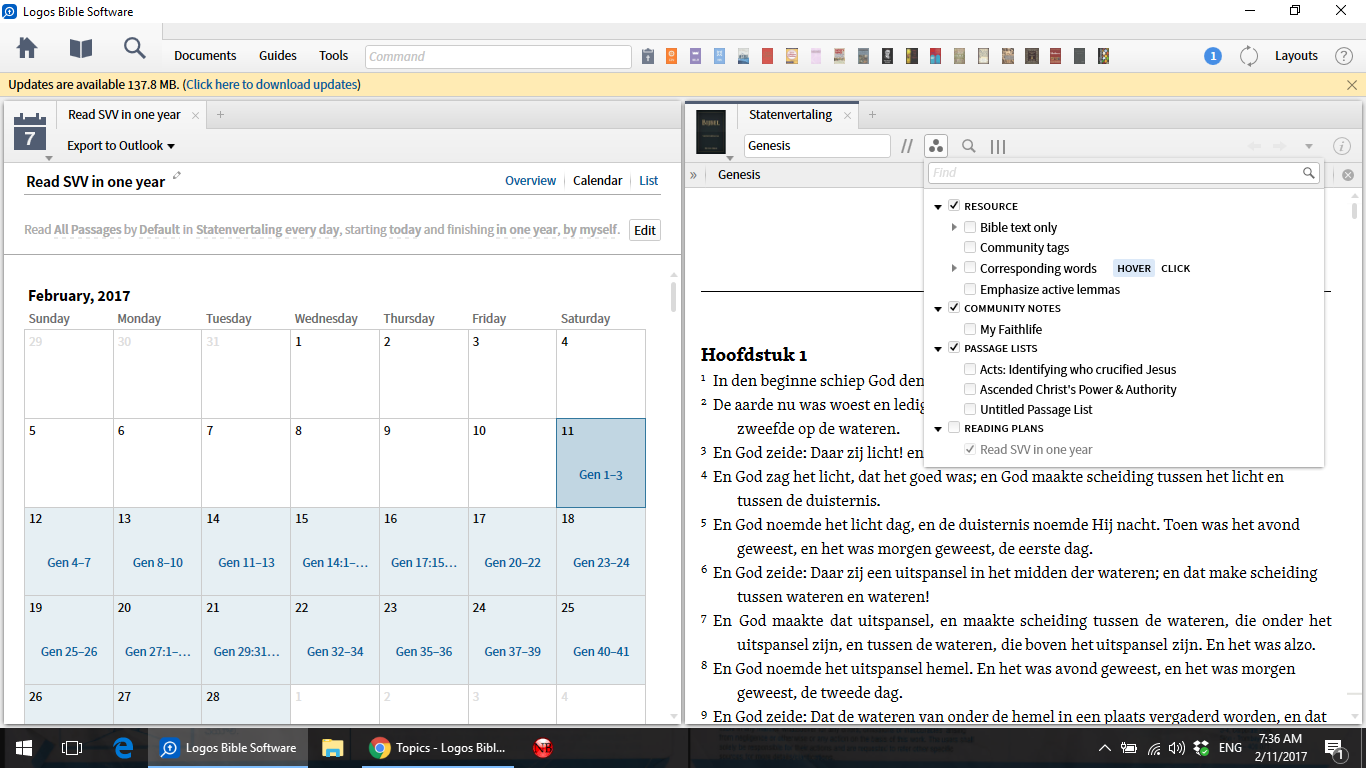The width and height of the screenshot is (1366, 768).
Task: Click the forward arrow in Statenvertaling panel
Action: click(x=1280, y=146)
